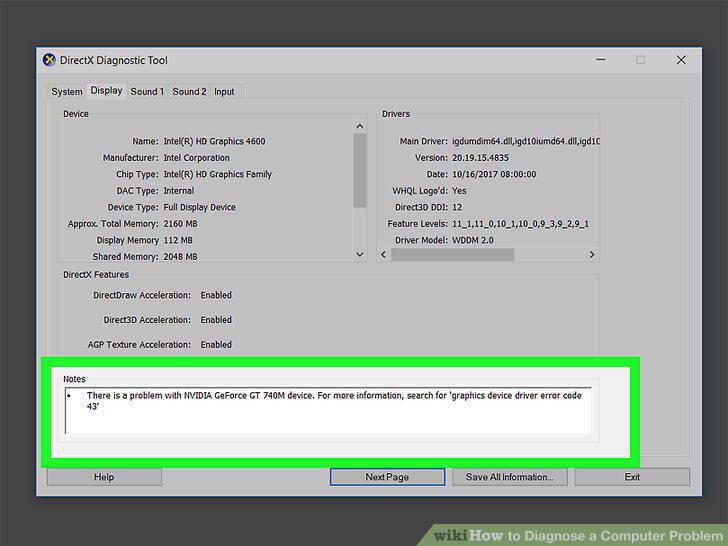Screen dimensions: 728x546
Task: Click the Direct3D DDI value '12'
Action: point(457,207)
